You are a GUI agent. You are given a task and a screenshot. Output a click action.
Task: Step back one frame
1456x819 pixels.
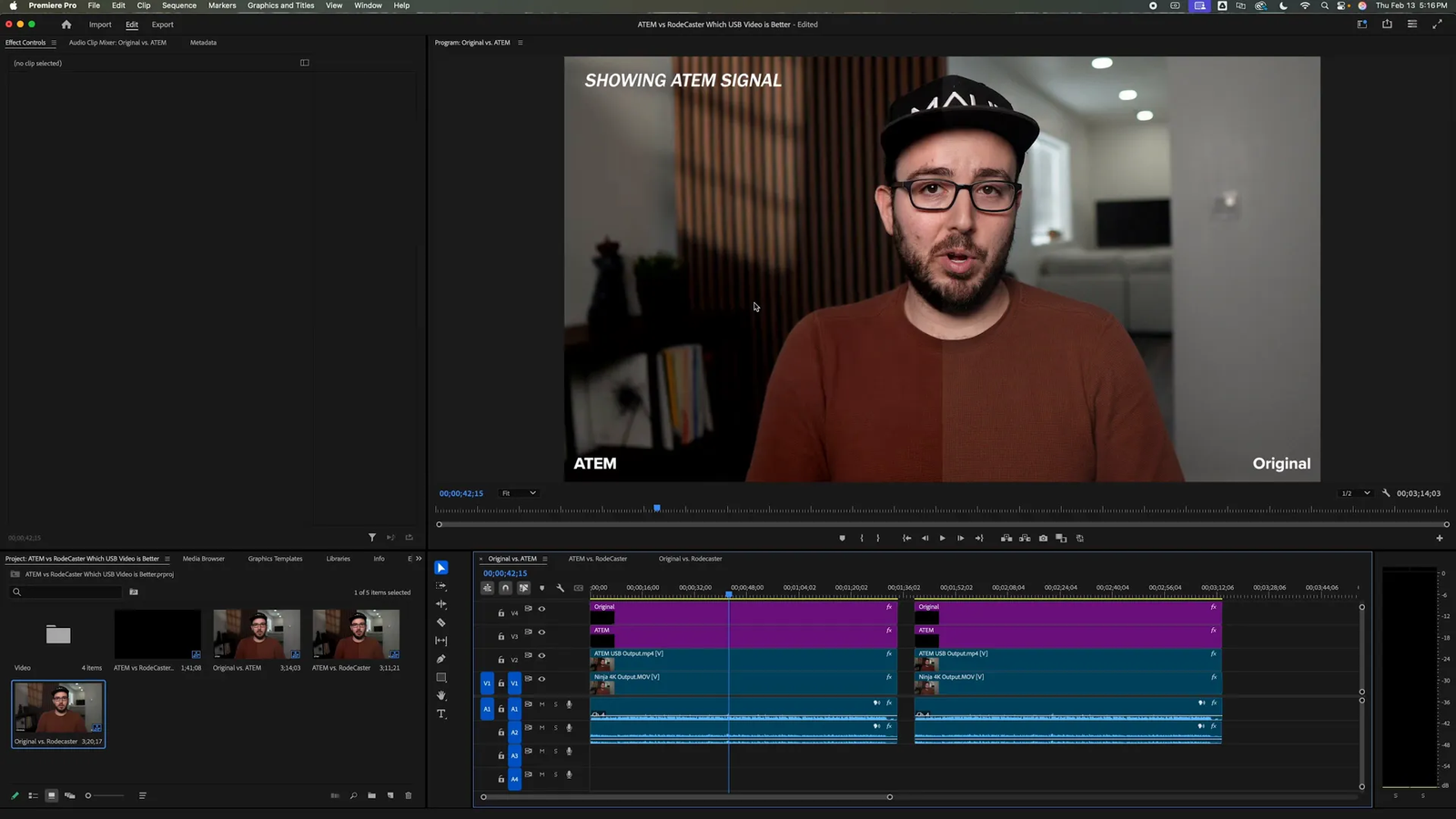pos(925,538)
